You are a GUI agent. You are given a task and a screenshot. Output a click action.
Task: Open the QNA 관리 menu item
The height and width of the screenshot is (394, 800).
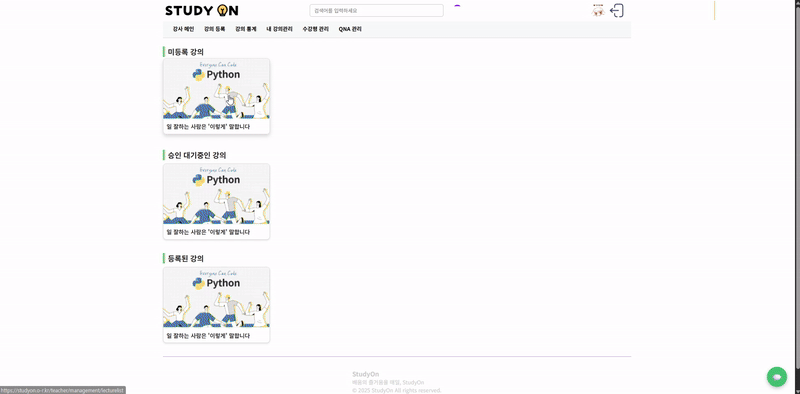point(350,30)
